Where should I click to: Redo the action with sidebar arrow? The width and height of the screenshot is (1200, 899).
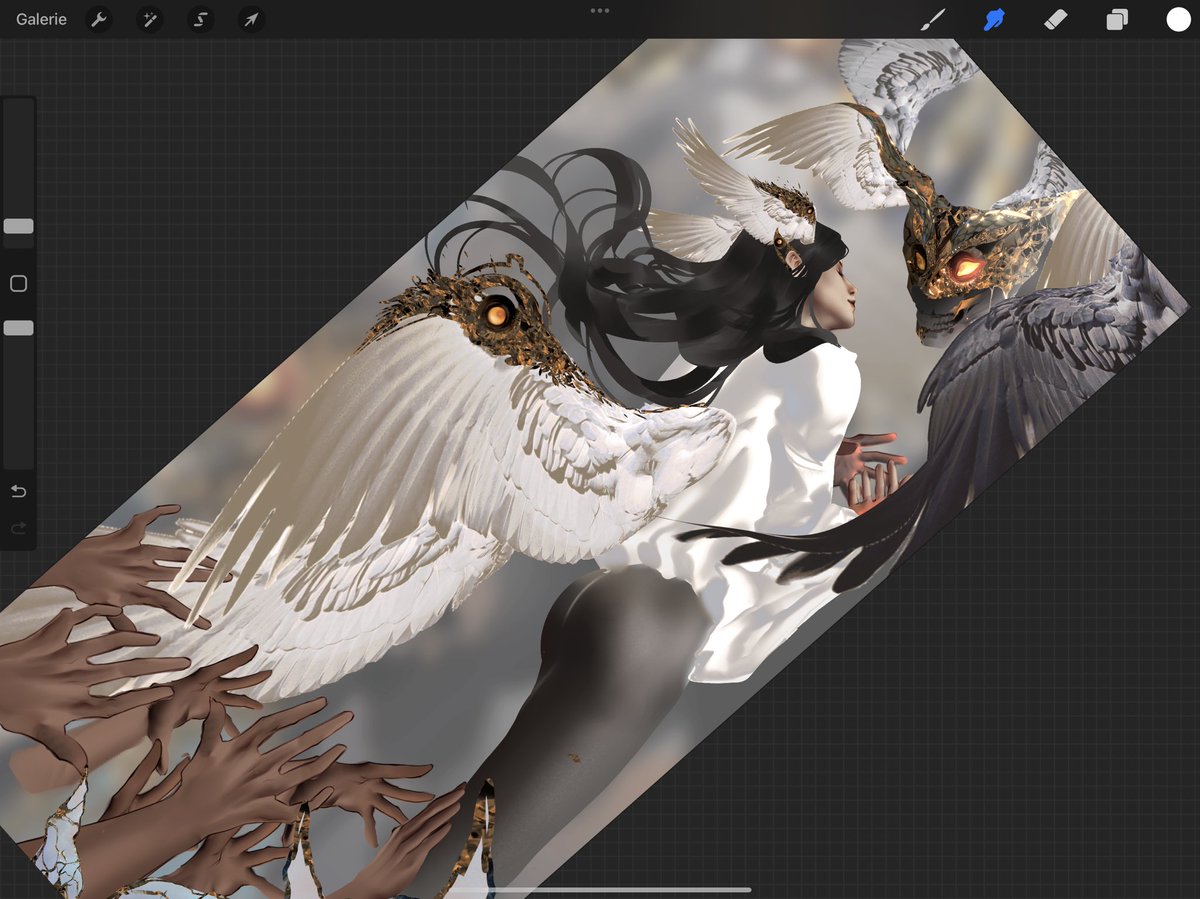tap(18, 528)
